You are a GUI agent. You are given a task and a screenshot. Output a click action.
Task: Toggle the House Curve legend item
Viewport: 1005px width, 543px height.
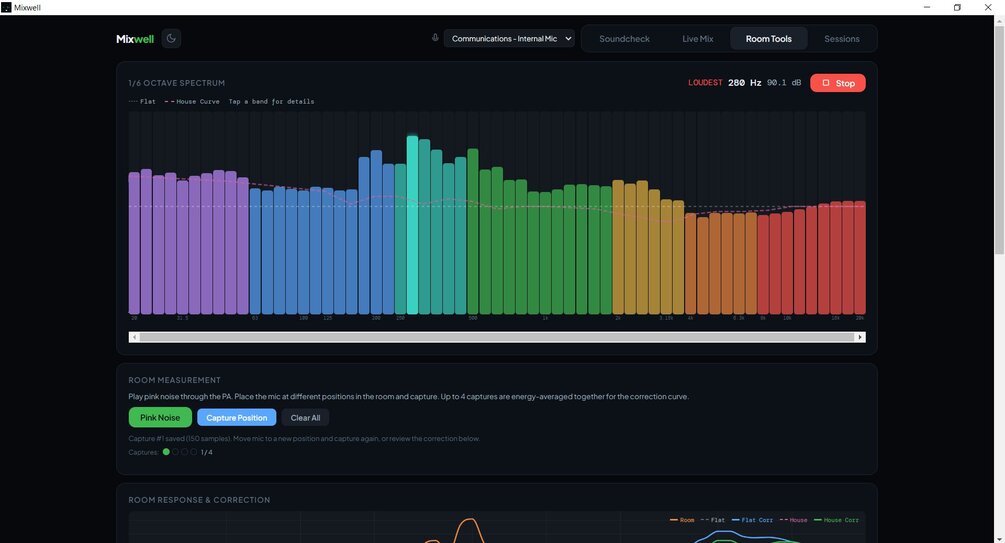192,101
